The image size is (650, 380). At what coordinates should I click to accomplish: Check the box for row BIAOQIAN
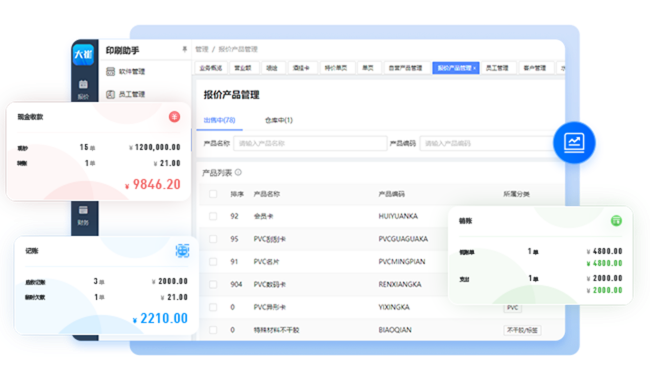pyautogui.click(x=213, y=330)
